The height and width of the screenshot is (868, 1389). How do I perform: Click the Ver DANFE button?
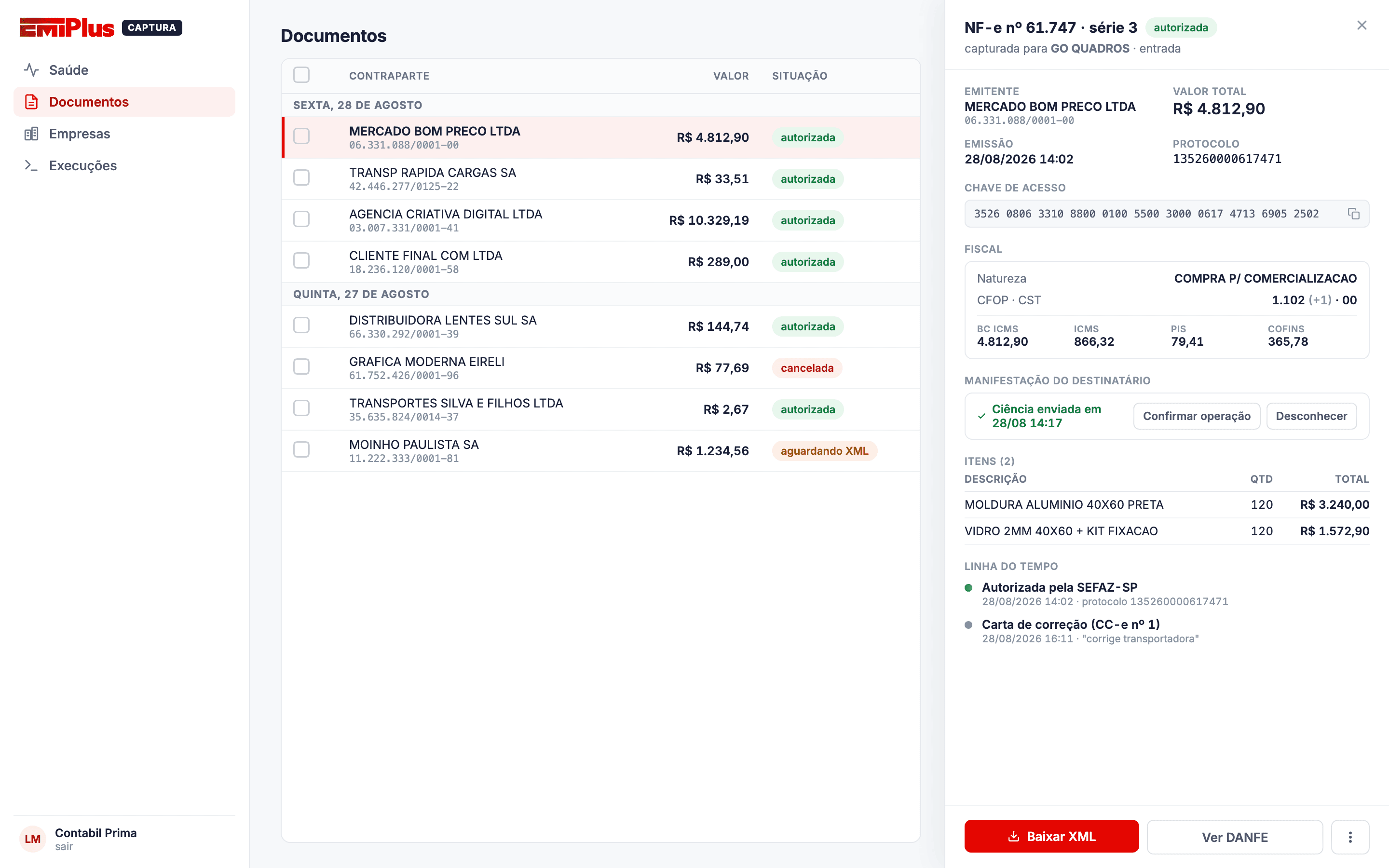click(x=1235, y=837)
